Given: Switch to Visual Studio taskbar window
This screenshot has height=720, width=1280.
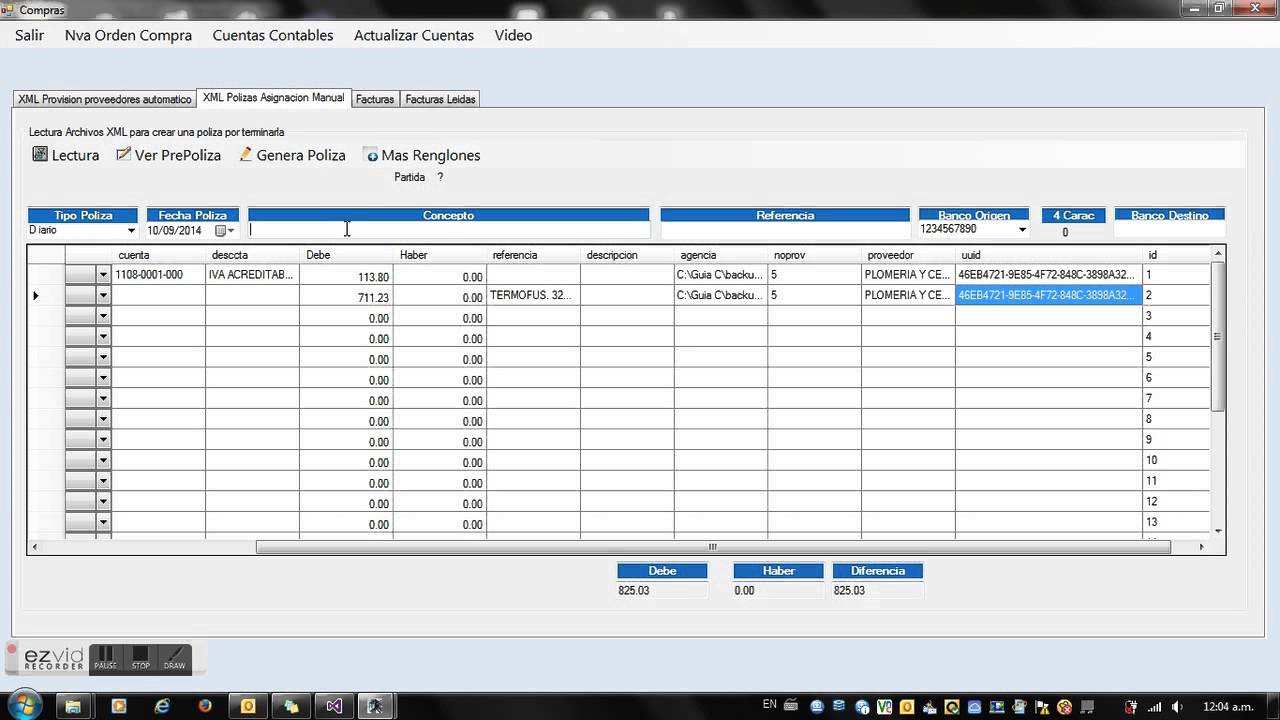Looking at the screenshot, I should (334, 706).
